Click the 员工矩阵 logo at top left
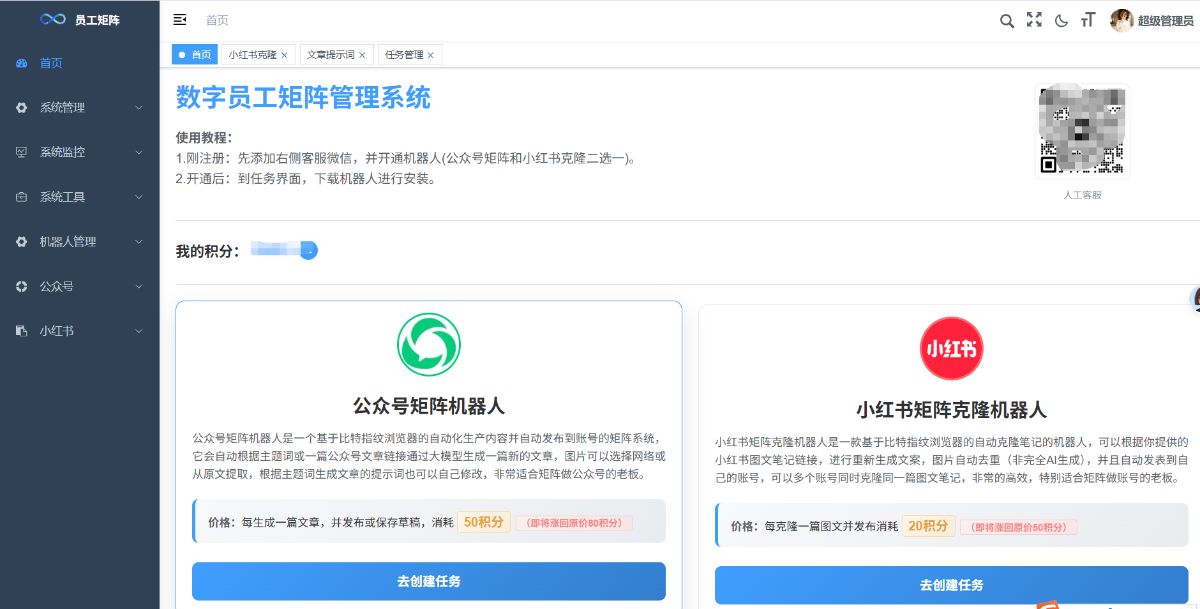This screenshot has width=1200, height=609. click(x=80, y=19)
